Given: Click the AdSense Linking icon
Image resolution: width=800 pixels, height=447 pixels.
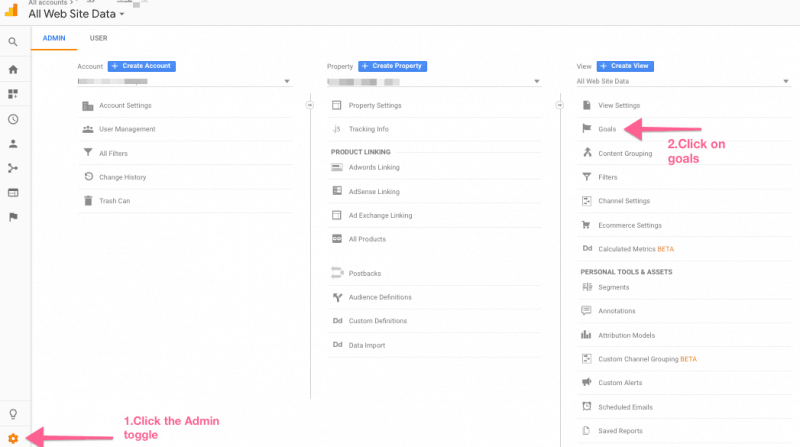Looking at the screenshot, I should [337, 191].
